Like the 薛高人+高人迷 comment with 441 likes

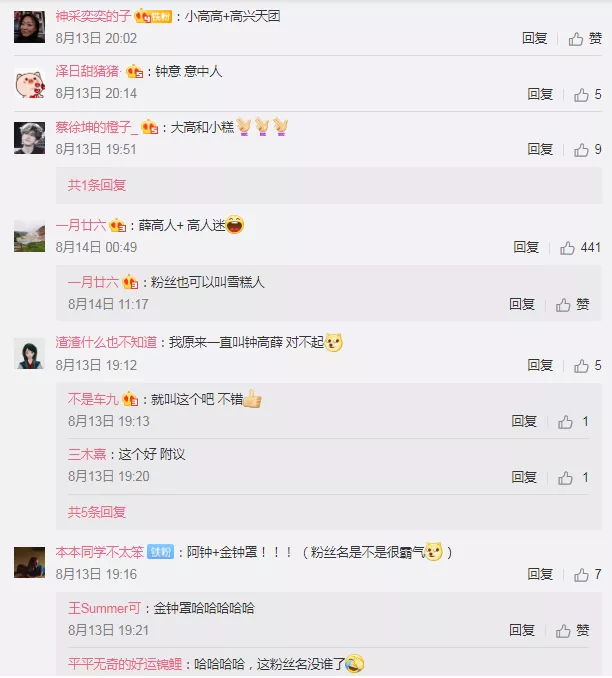[580, 248]
